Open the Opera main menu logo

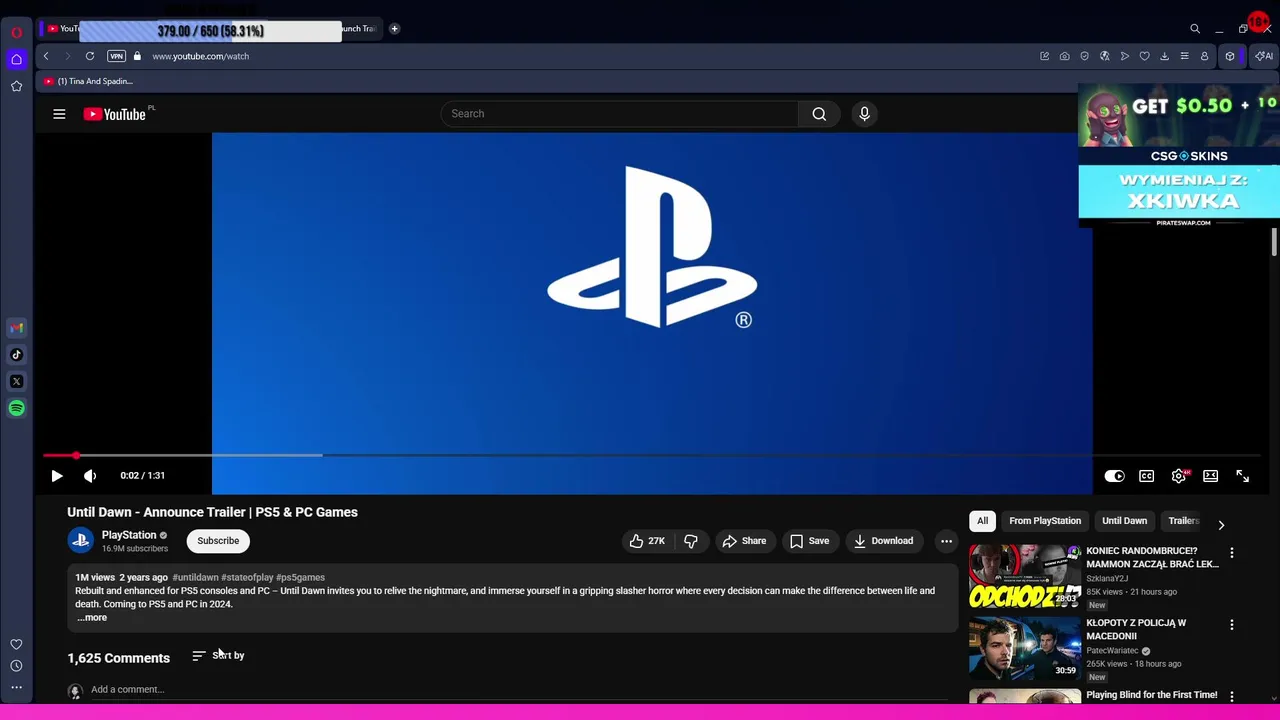tap(16, 32)
